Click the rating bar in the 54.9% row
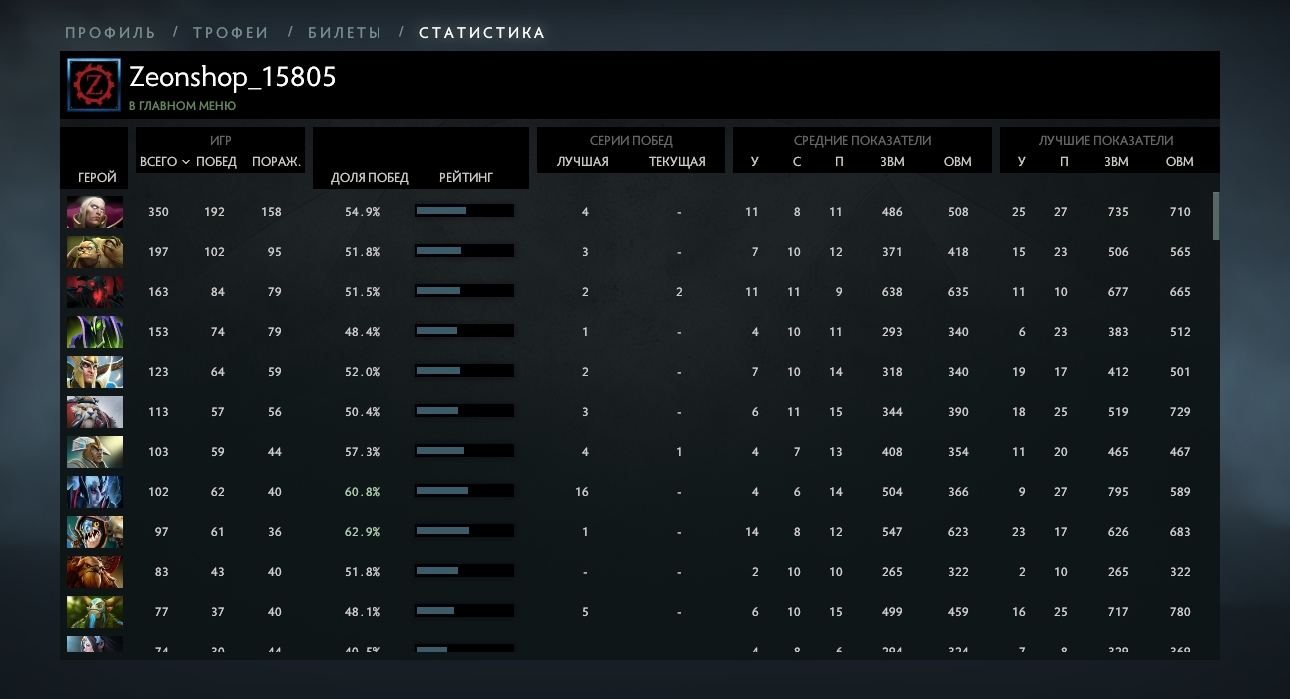This screenshot has width=1290, height=699. point(464,211)
